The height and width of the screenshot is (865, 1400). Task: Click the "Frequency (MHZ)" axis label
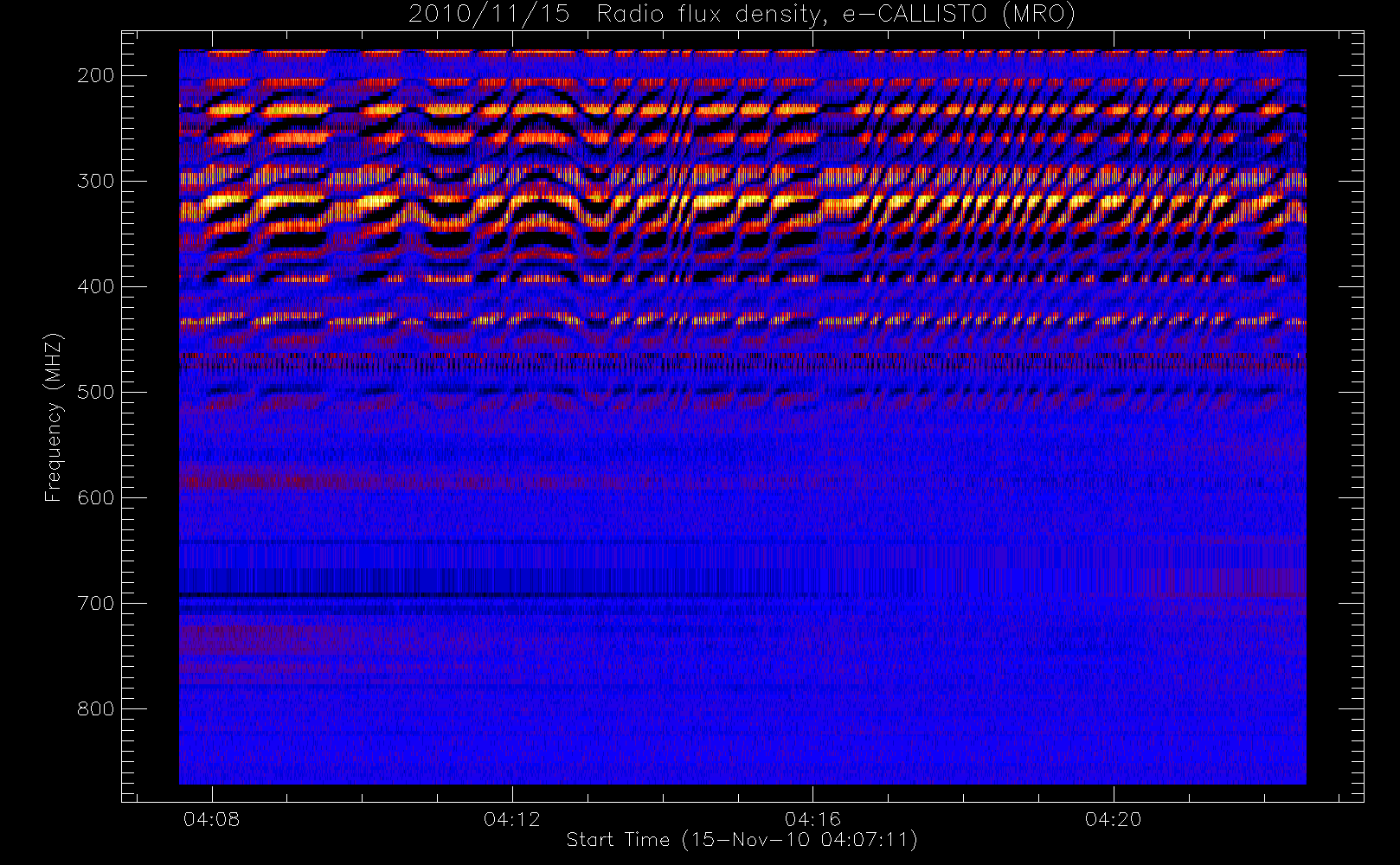[x=54, y=417]
